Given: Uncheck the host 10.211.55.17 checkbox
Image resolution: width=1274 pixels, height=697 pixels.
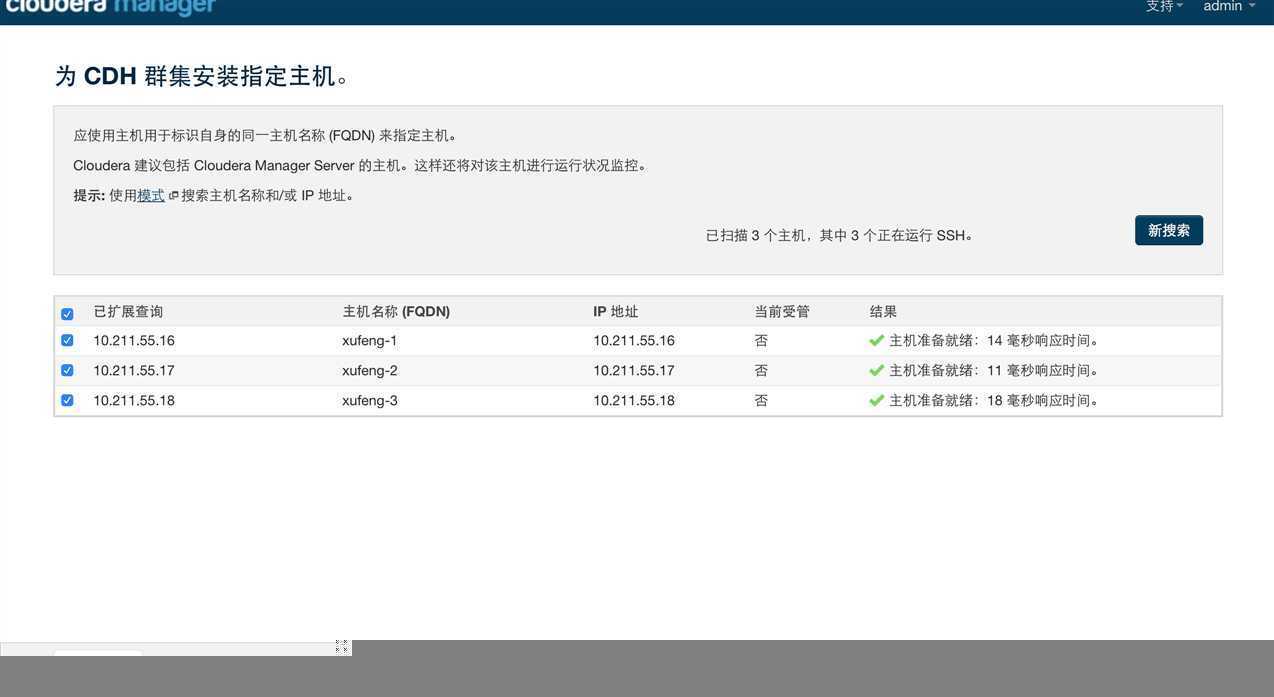Looking at the screenshot, I should (x=67, y=370).
